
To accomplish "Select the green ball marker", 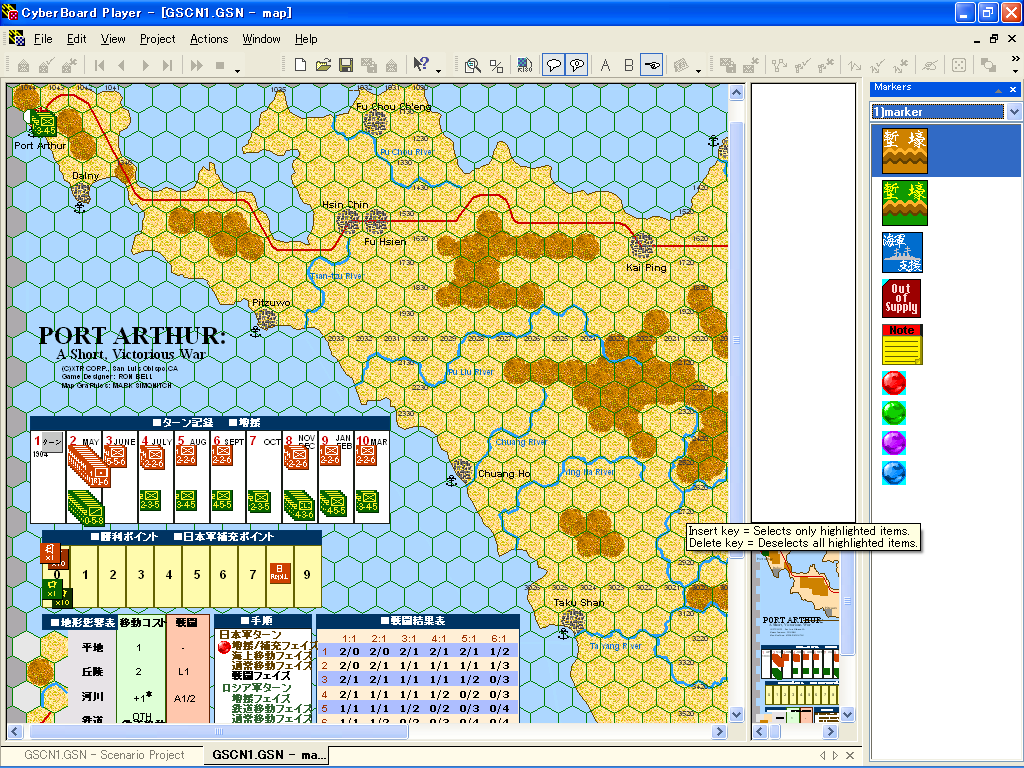I will click(893, 413).
